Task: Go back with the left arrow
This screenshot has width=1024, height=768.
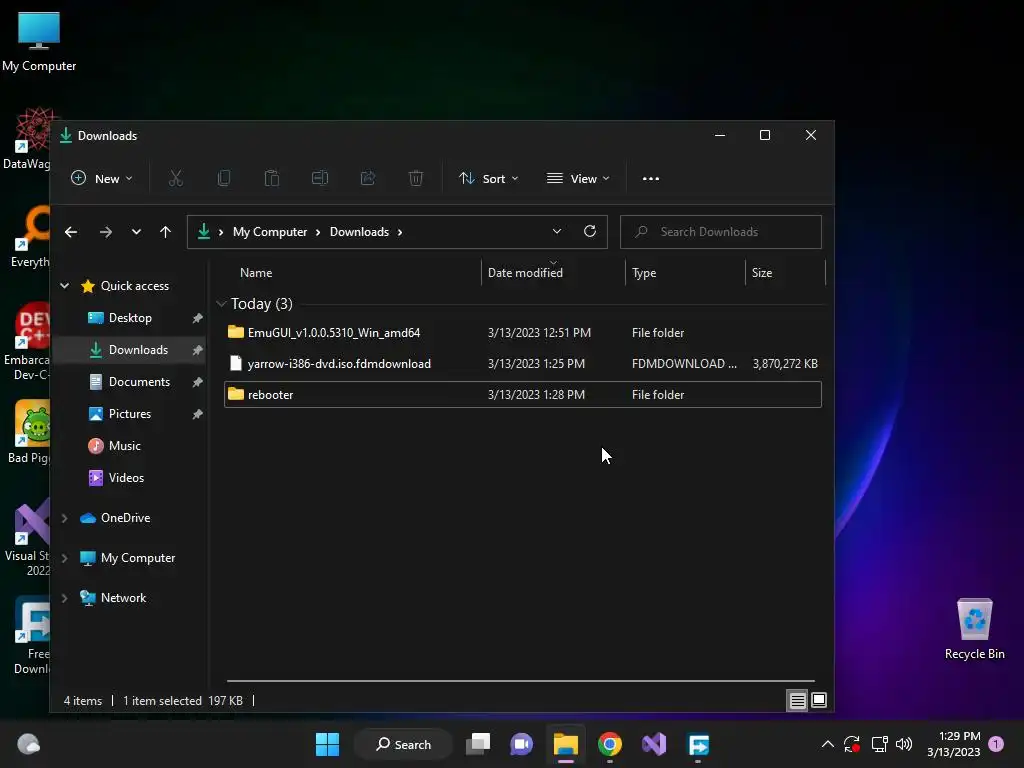Action: click(x=71, y=232)
